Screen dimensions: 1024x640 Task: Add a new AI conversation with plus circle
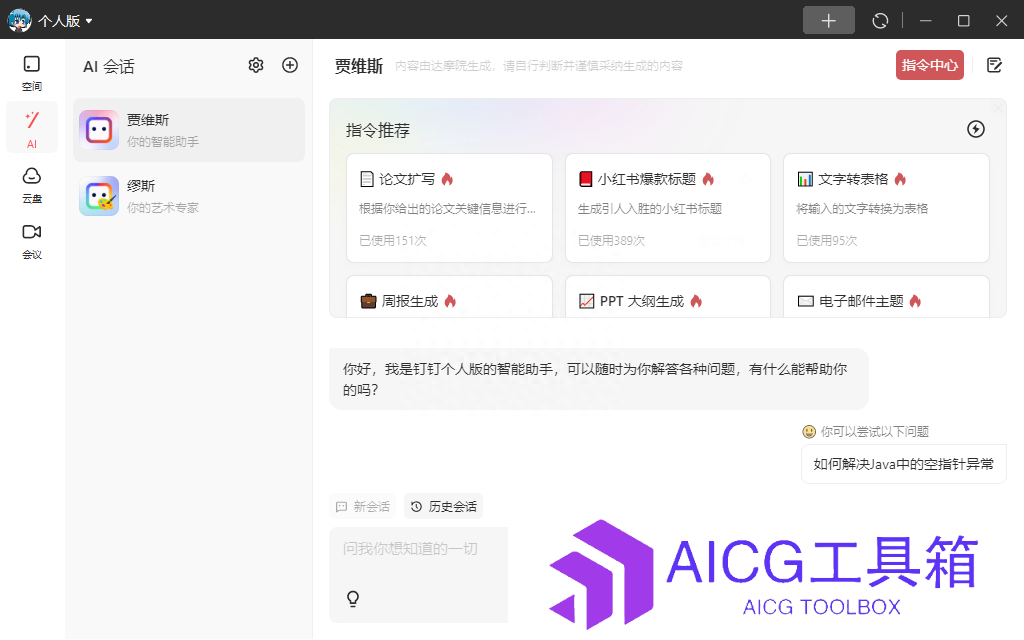[x=290, y=65]
